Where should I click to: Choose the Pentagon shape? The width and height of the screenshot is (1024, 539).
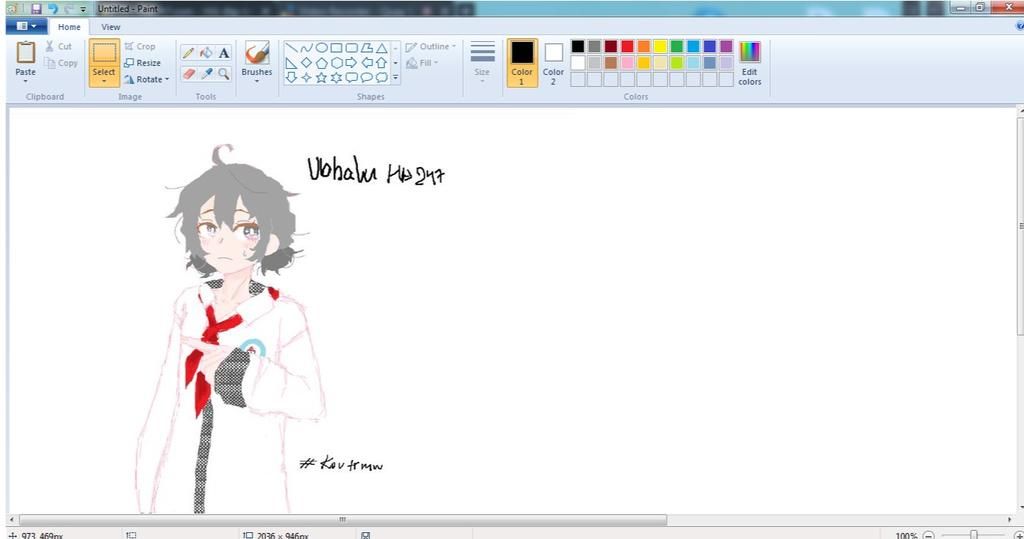tap(321, 63)
